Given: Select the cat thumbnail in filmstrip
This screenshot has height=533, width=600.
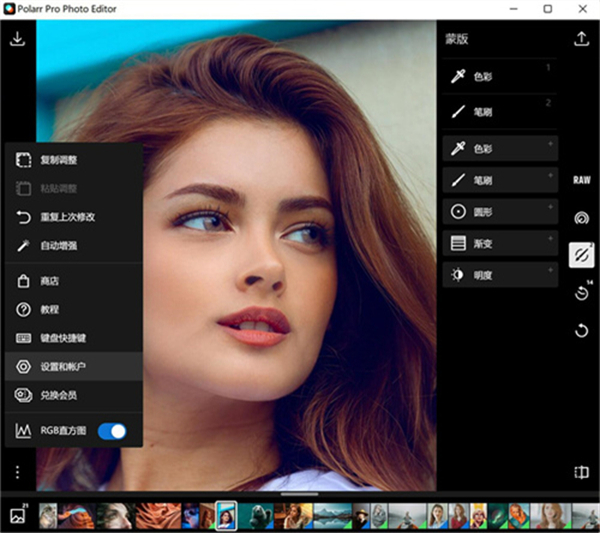Looking at the screenshot, I should (48, 516).
